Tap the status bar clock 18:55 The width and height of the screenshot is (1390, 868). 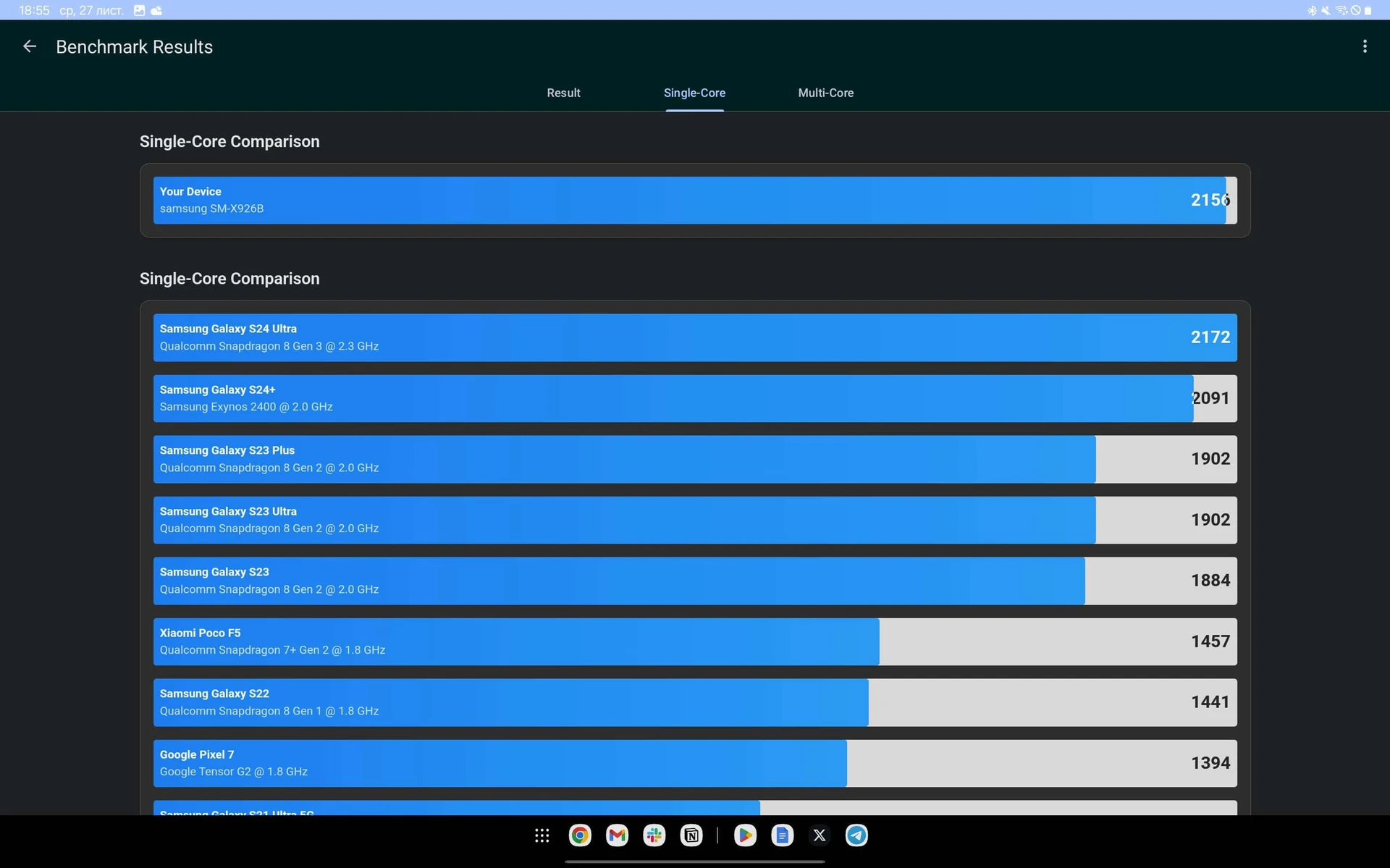34,10
